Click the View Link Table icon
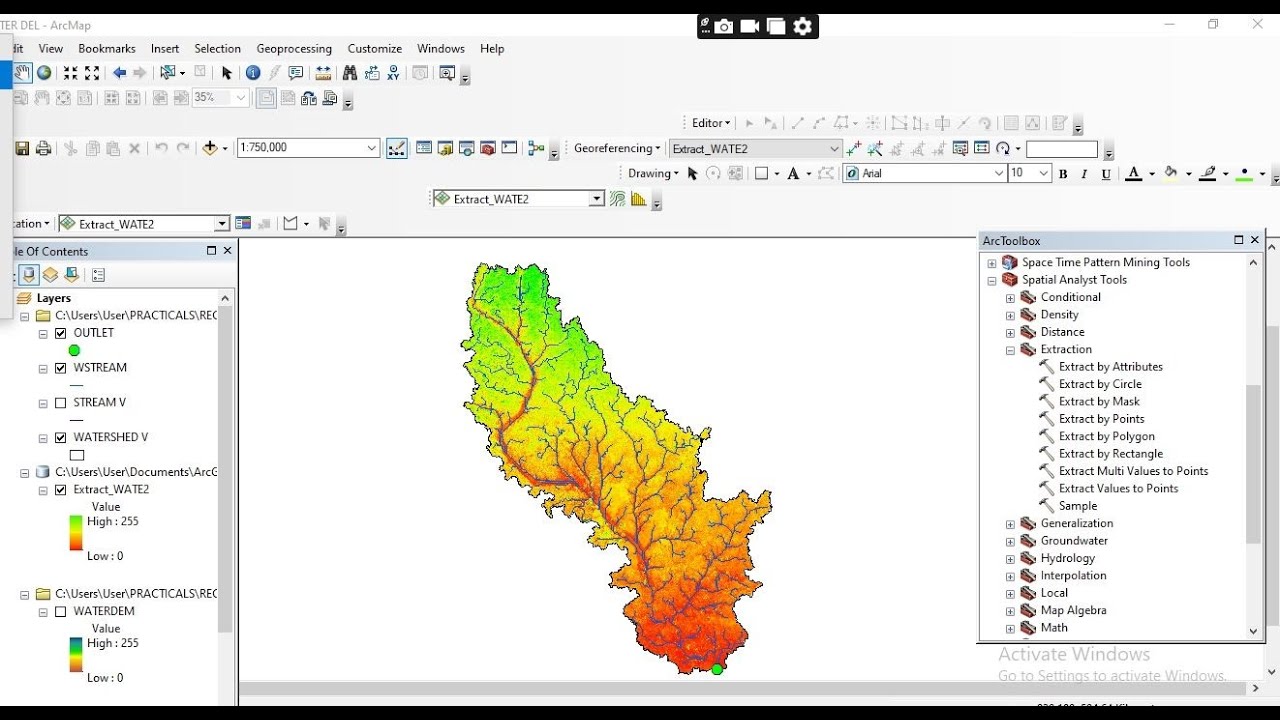This screenshot has height=720, width=1280. click(x=982, y=148)
